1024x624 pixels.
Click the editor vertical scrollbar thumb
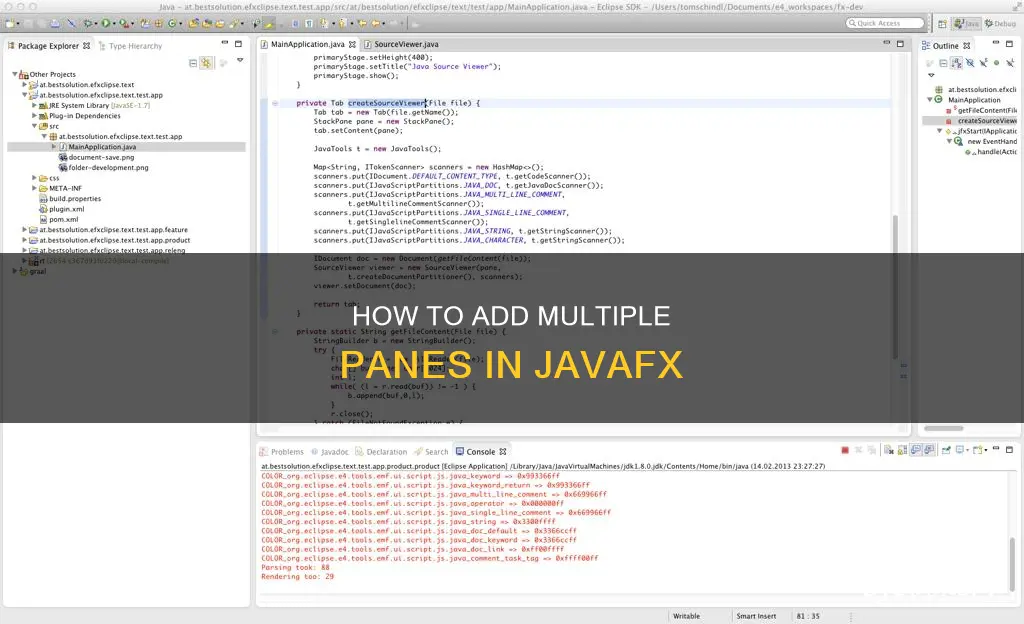tap(895, 287)
